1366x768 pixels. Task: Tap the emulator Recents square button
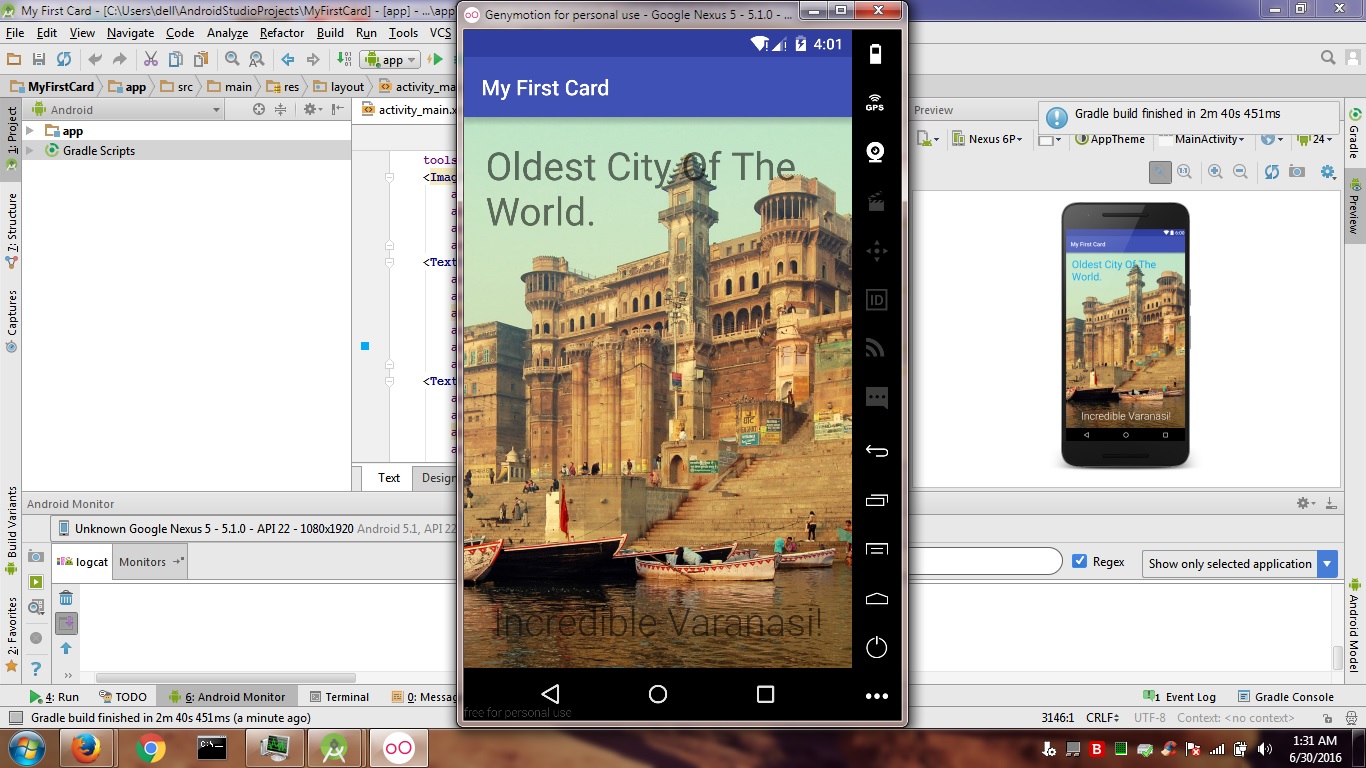point(765,694)
